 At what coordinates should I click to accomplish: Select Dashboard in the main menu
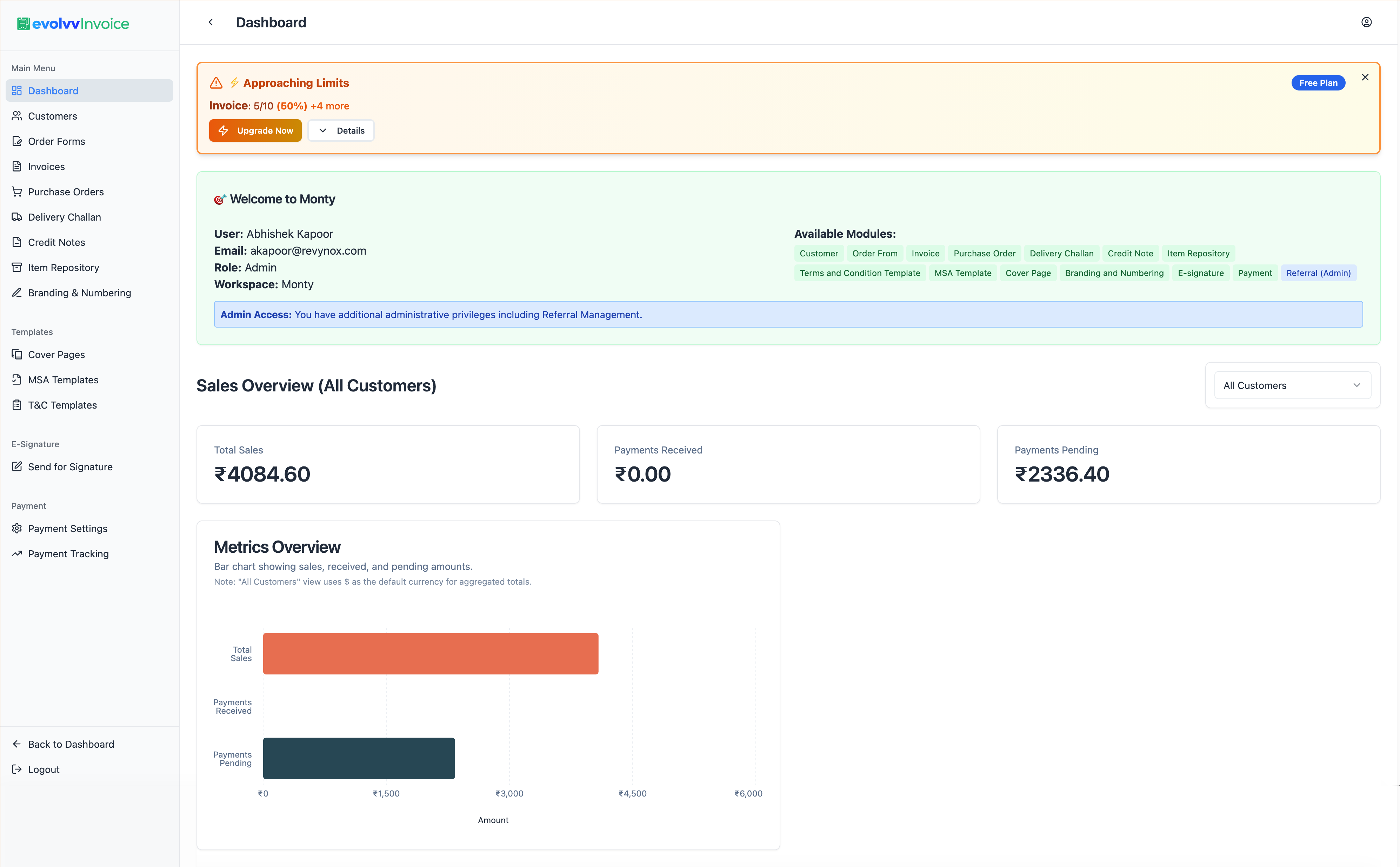[53, 90]
